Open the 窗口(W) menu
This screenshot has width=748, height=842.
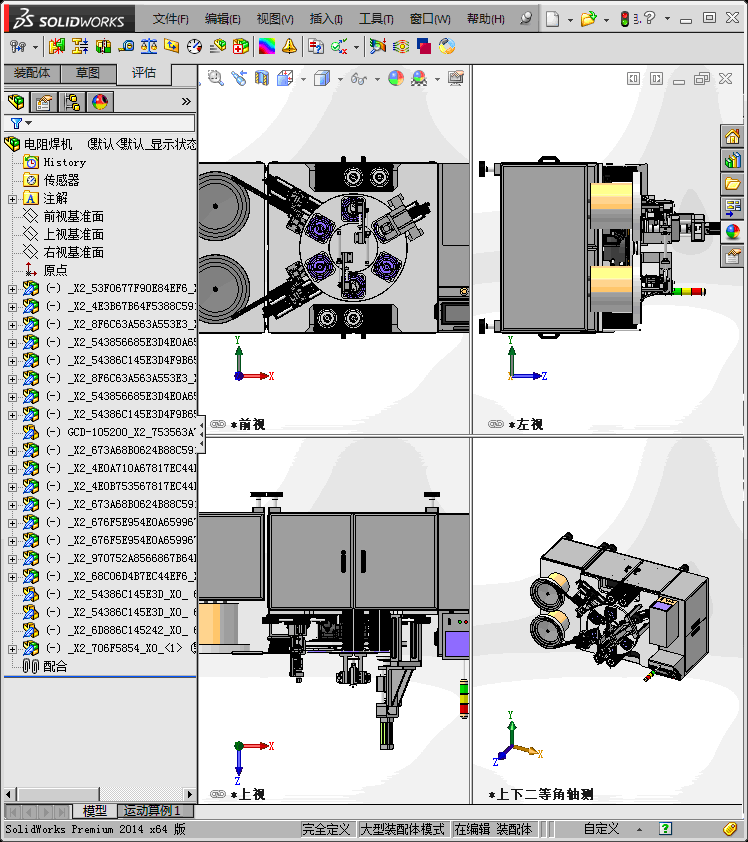(x=430, y=19)
